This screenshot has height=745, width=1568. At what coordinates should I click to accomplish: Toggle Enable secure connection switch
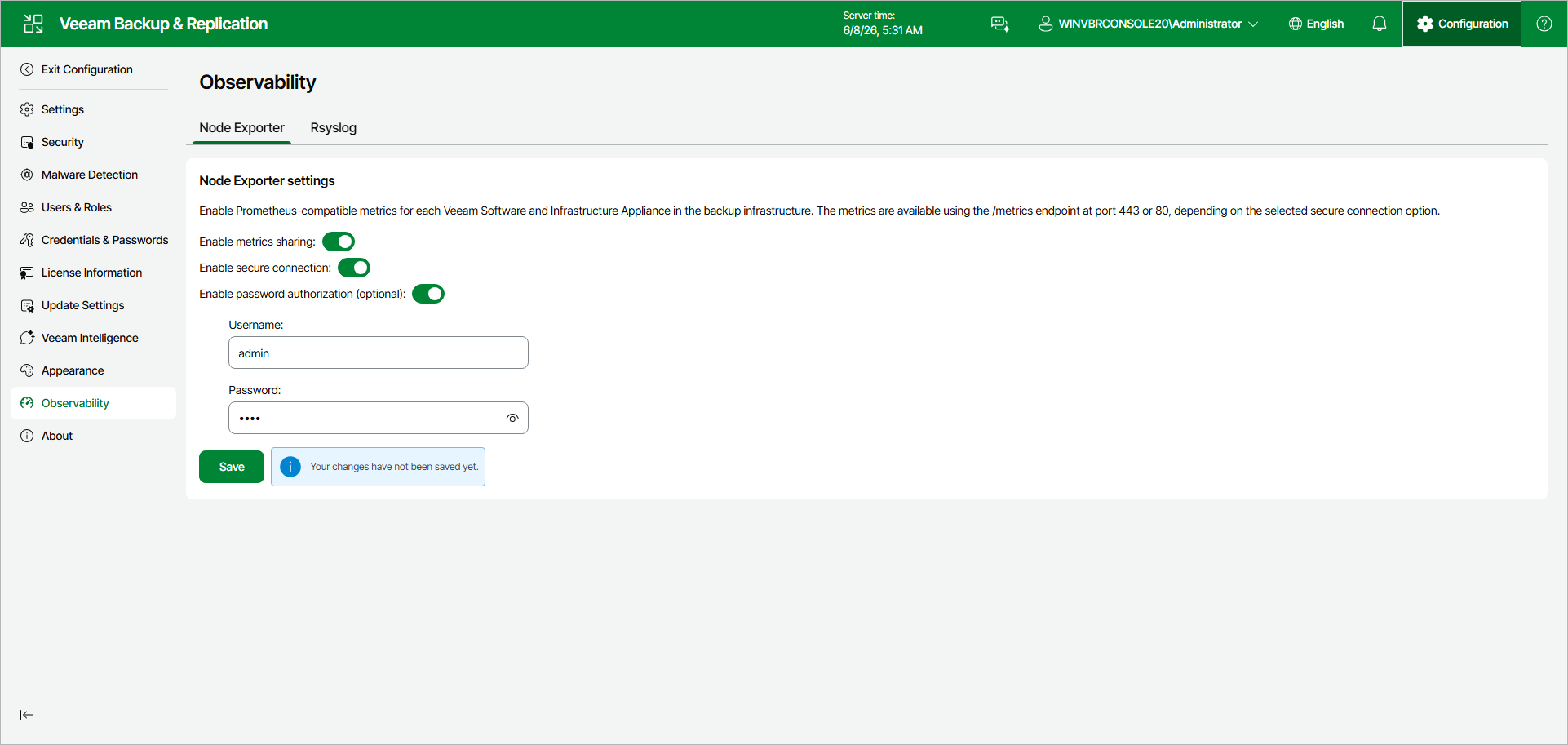point(354,268)
